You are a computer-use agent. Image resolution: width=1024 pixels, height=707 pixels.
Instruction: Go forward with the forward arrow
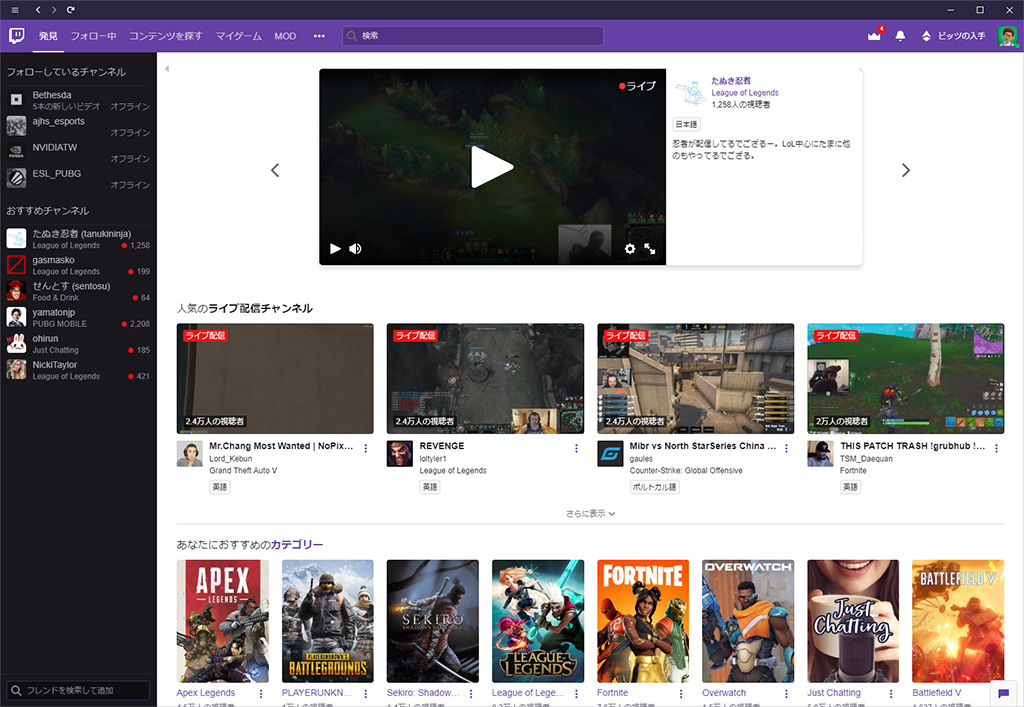point(54,10)
